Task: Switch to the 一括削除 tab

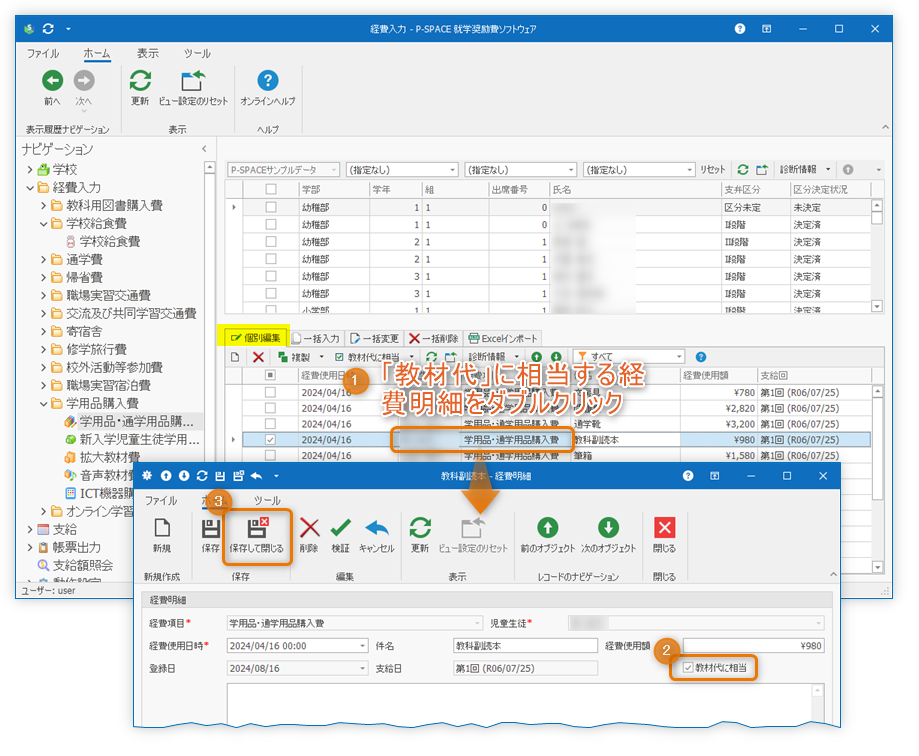Action: pyautogui.click(x=434, y=338)
